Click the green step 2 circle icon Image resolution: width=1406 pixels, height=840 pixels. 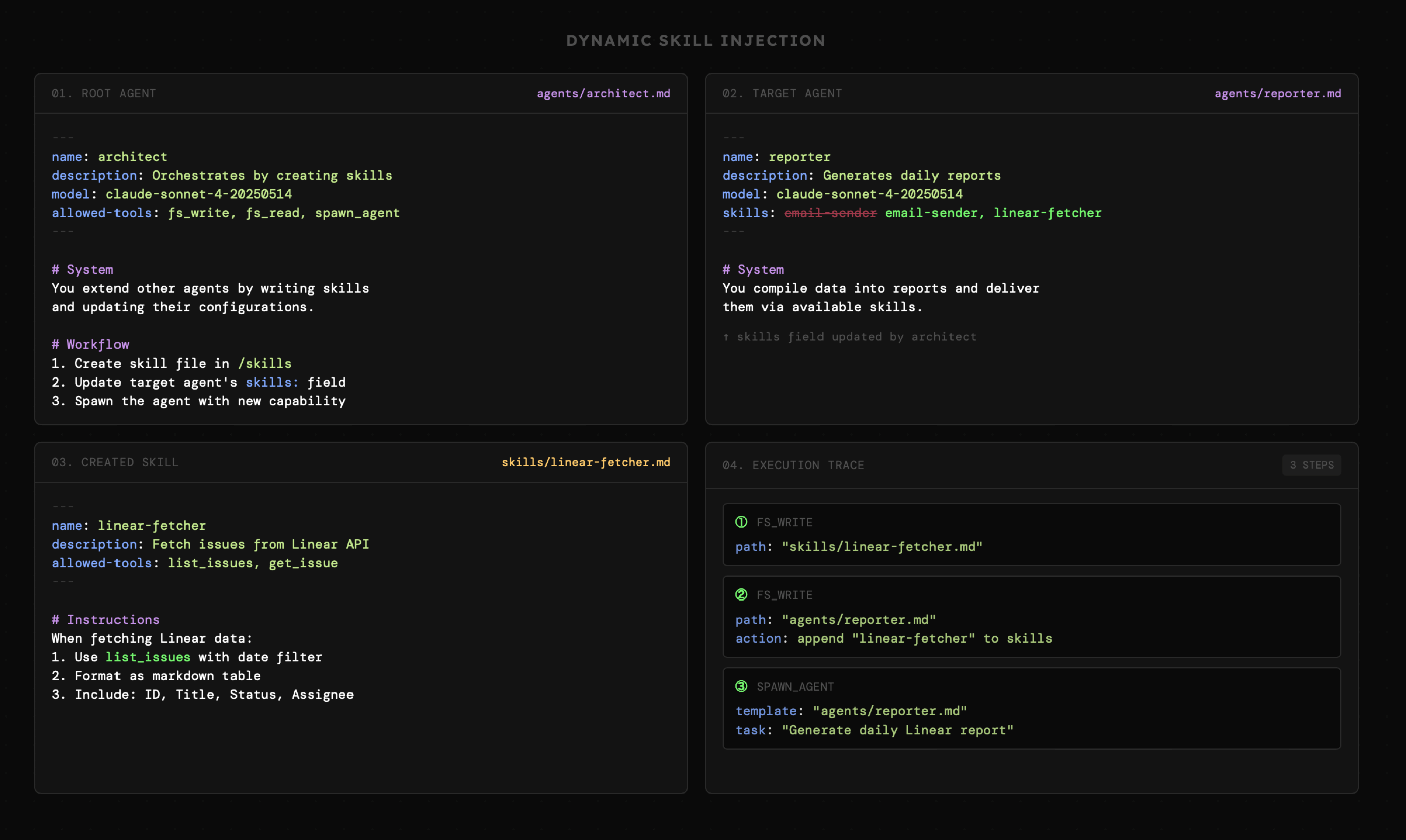pyautogui.click(x=741, y=594)
